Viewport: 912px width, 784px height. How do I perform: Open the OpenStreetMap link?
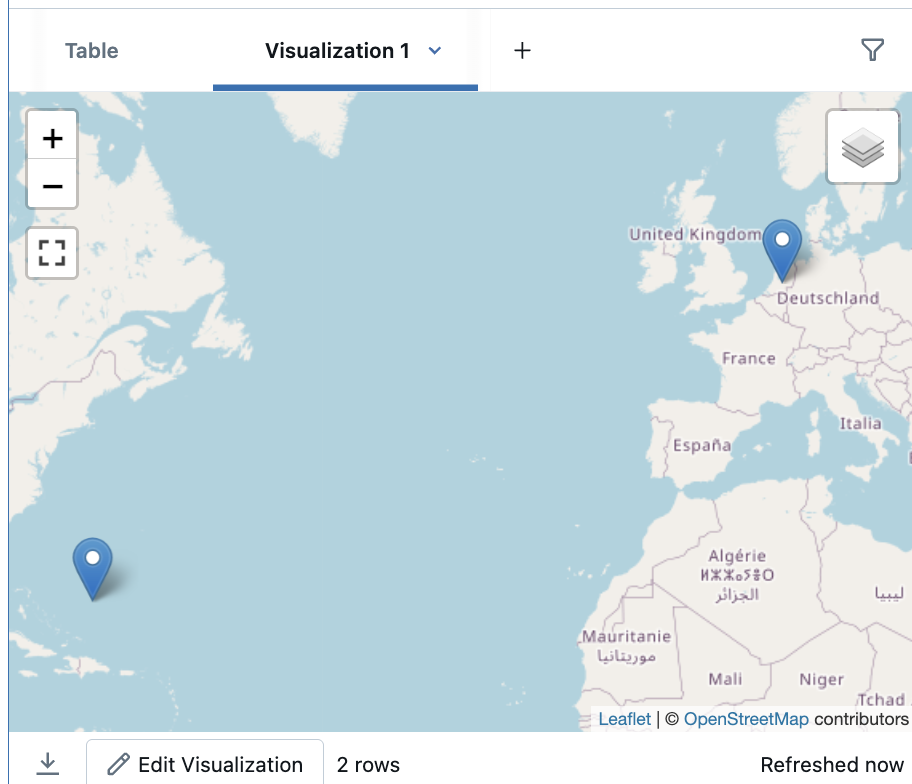click(746, 719)
